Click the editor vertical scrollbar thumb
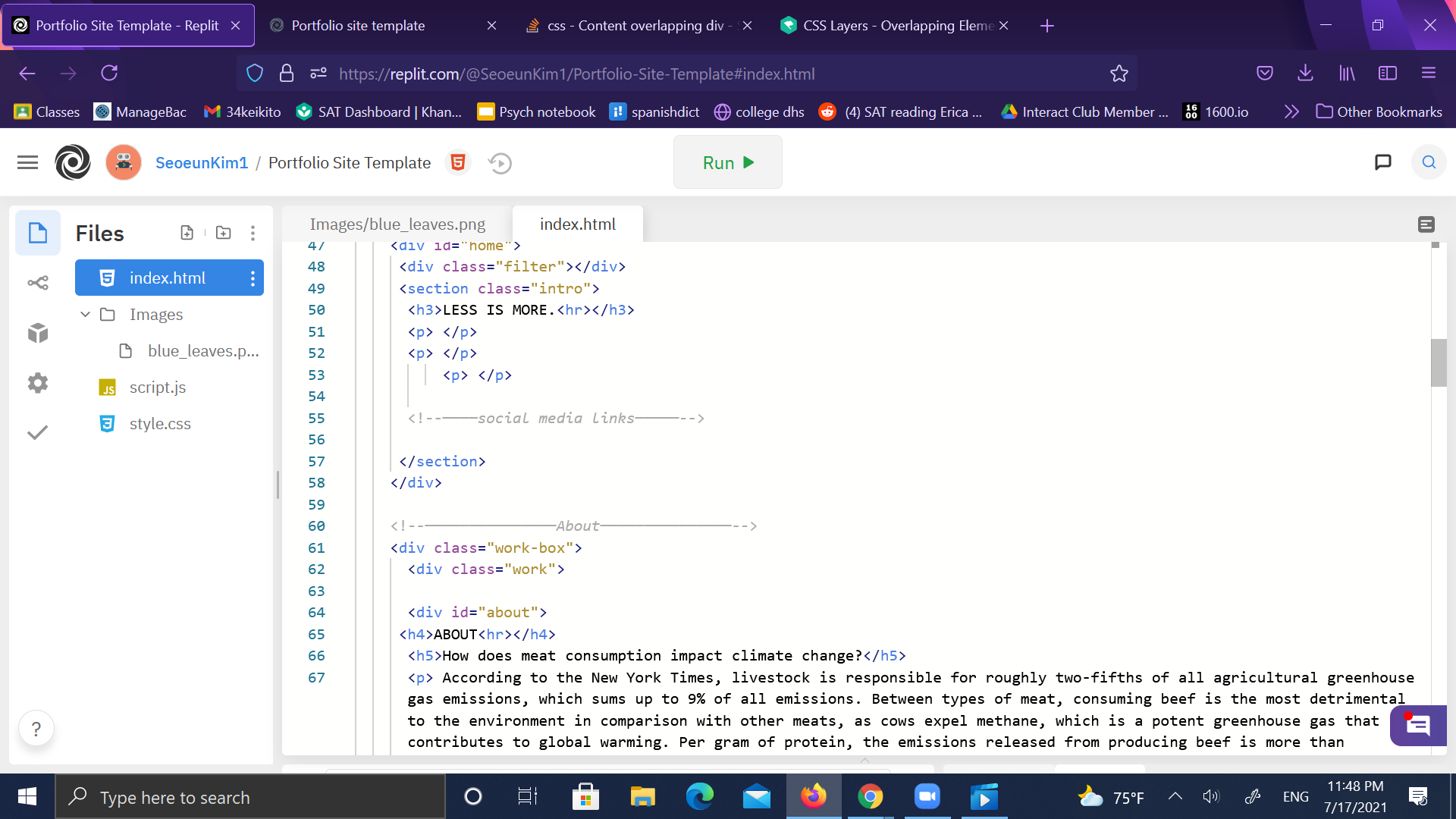Viewport: 1456px width, 819px height. 1438,362
